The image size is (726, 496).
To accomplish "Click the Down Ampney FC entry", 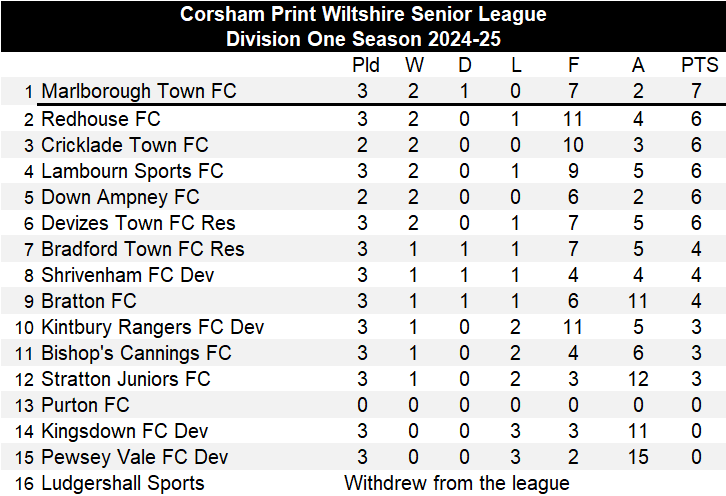I will (x=120, y=197).
